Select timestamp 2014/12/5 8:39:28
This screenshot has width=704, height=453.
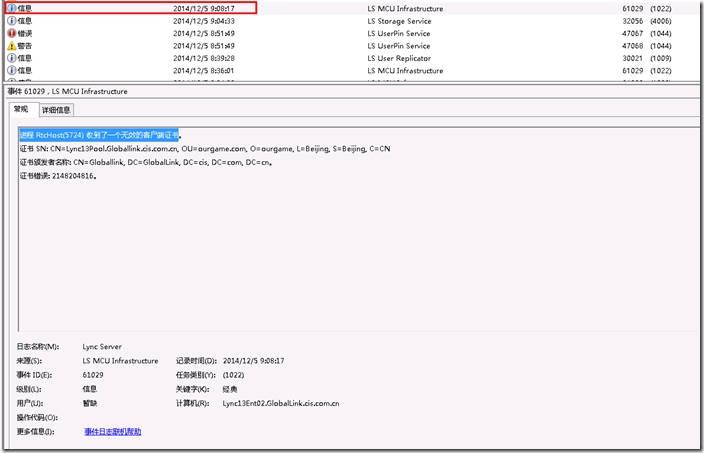pos(204,58)
